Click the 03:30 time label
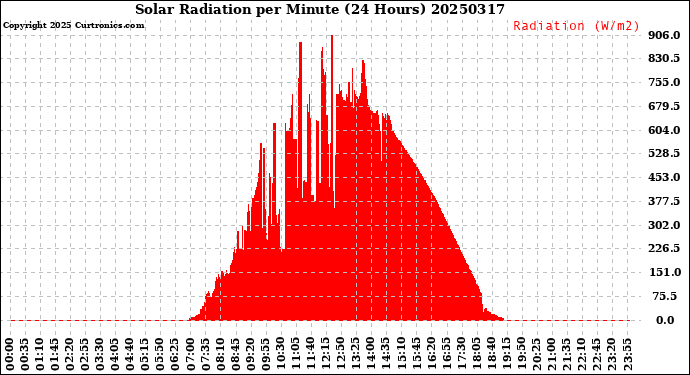Screen dimensions: 690x375 point(100,355)
